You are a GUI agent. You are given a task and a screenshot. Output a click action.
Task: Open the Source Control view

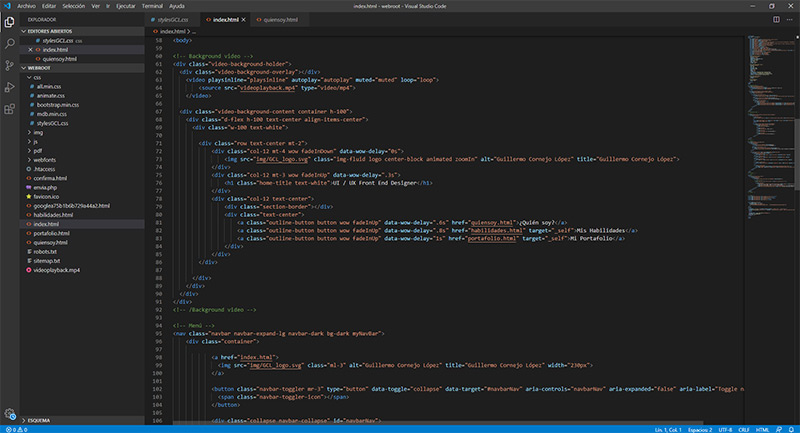(x=8, y=66)
